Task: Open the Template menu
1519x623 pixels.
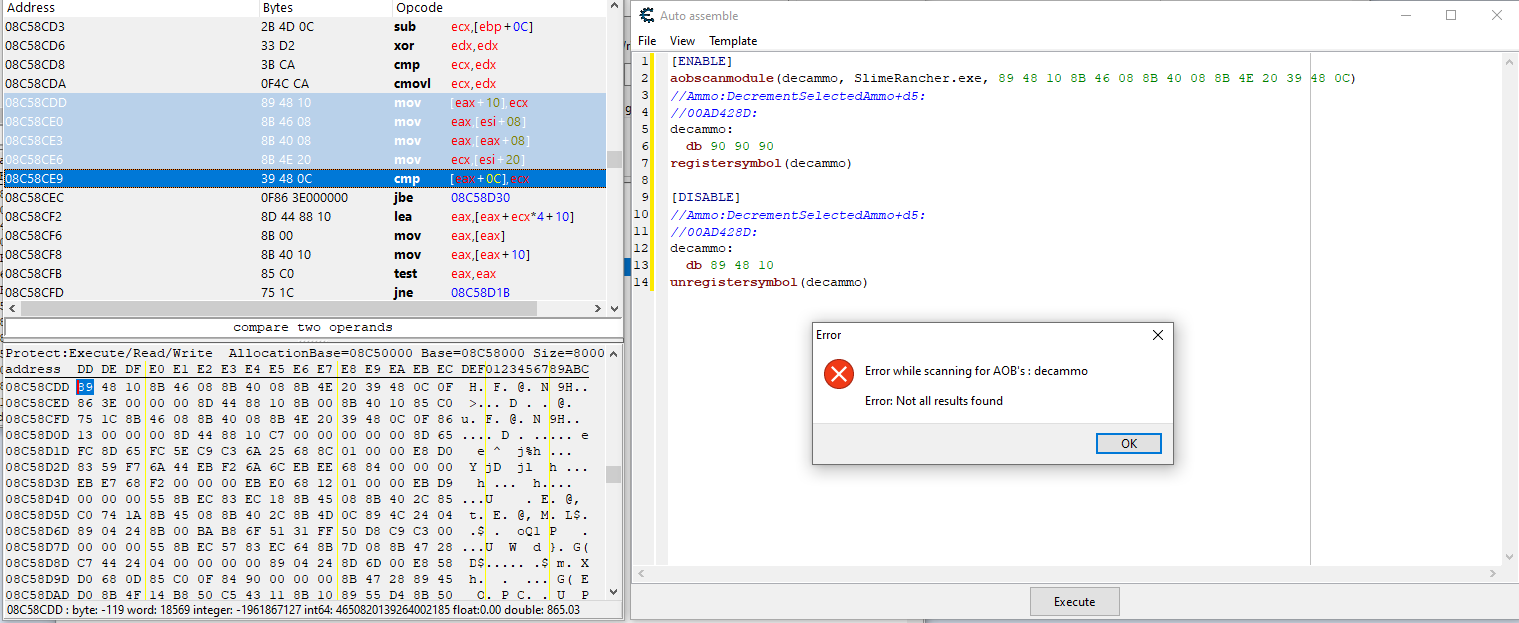Action: (x=732, y=41)
